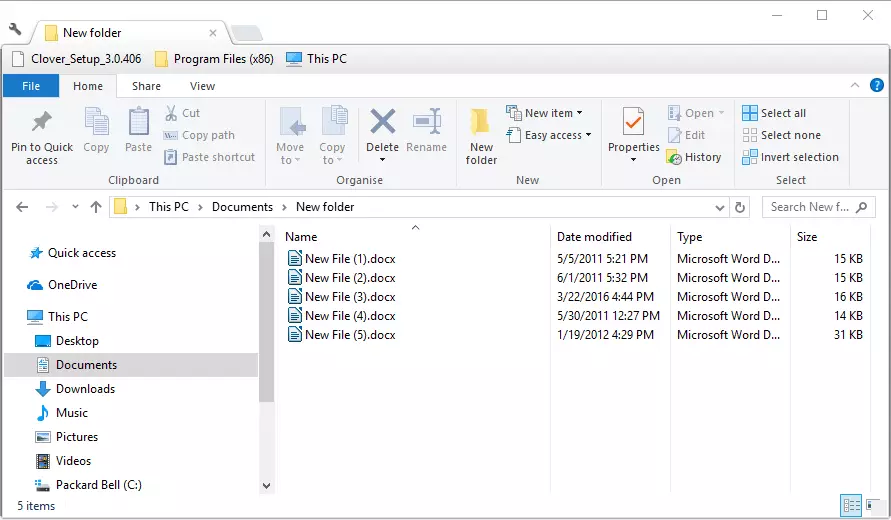Open Quick access in navigation pane
The image size is (891, 520).
(x=73, y=253)
